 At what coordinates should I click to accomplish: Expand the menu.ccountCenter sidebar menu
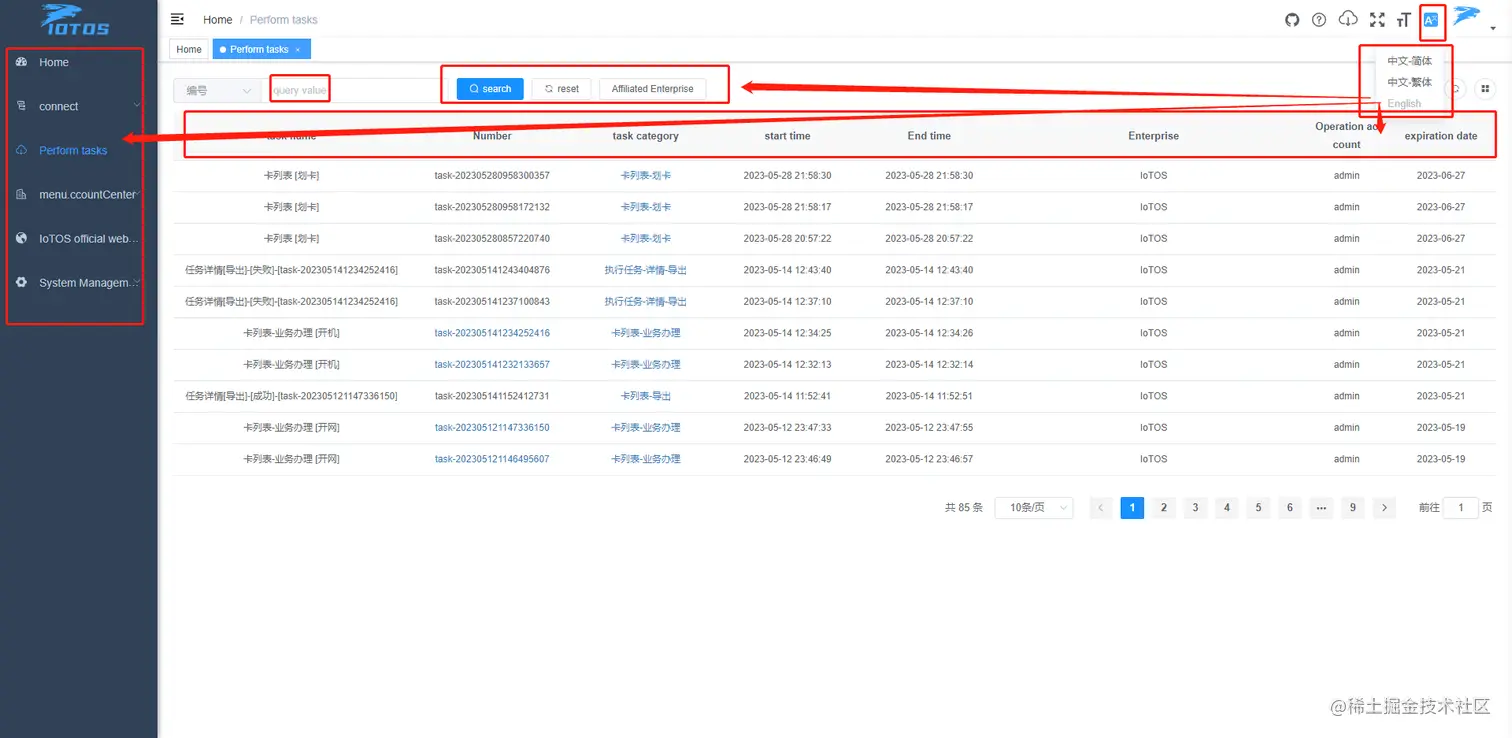[x=79, y=194]
